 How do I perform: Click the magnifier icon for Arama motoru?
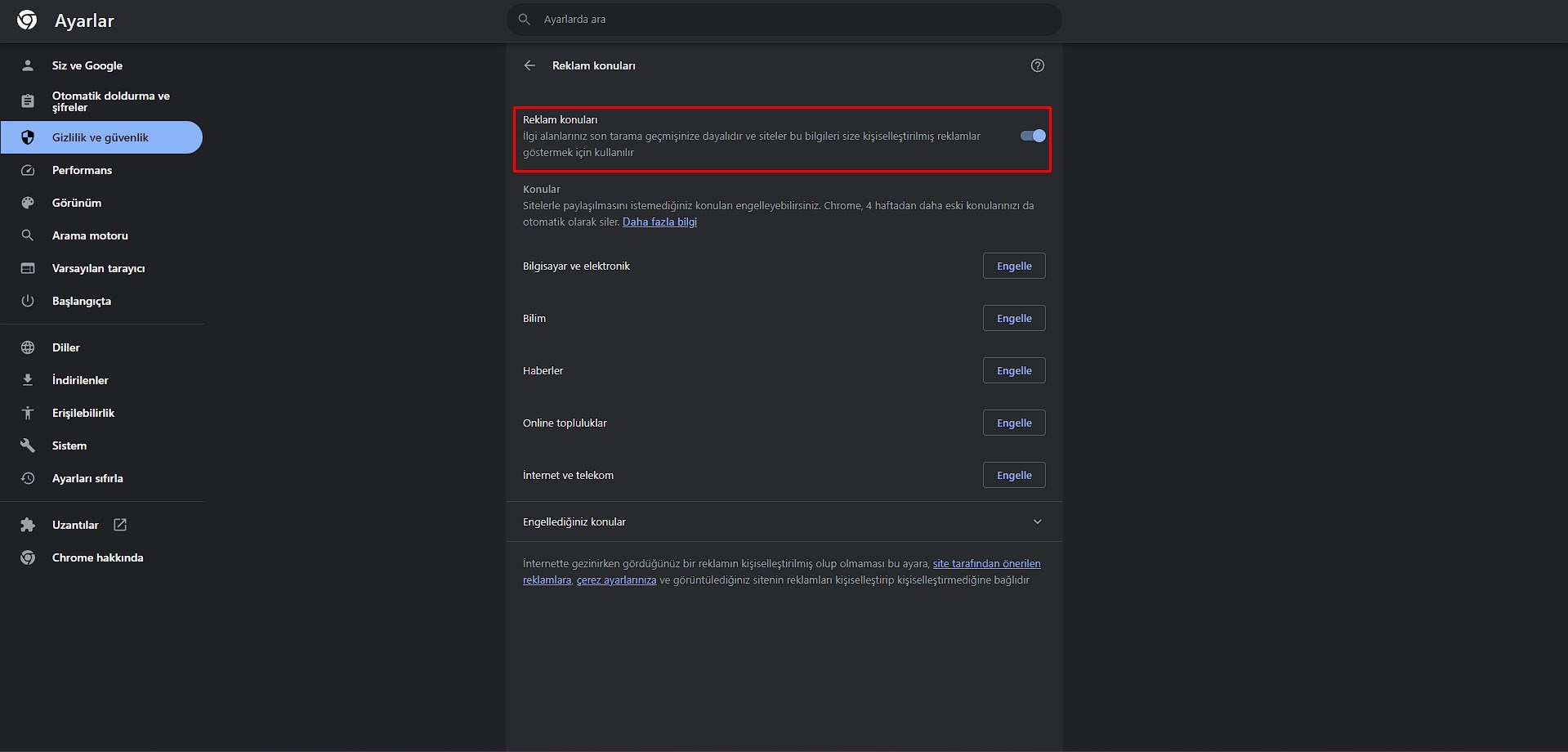tap(28, 235)
